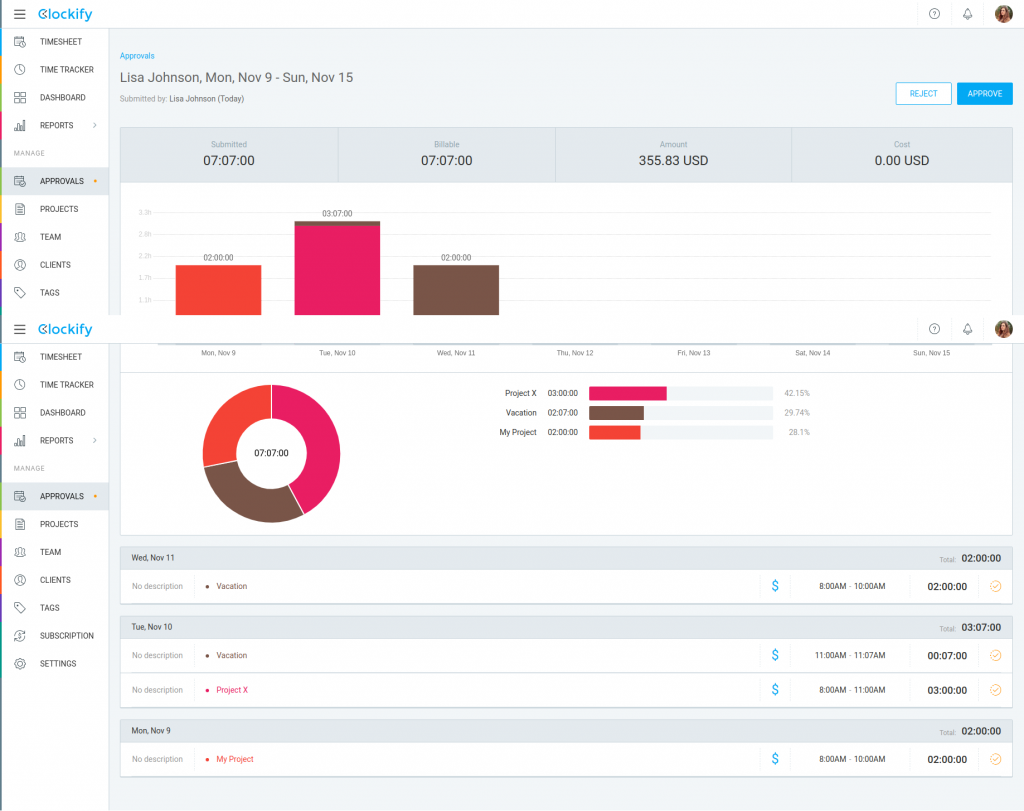This screenshot has height=811, width=1024.
Task: Click the red Mon, Nov 9 bar in the chart
Action: point(218,290)
